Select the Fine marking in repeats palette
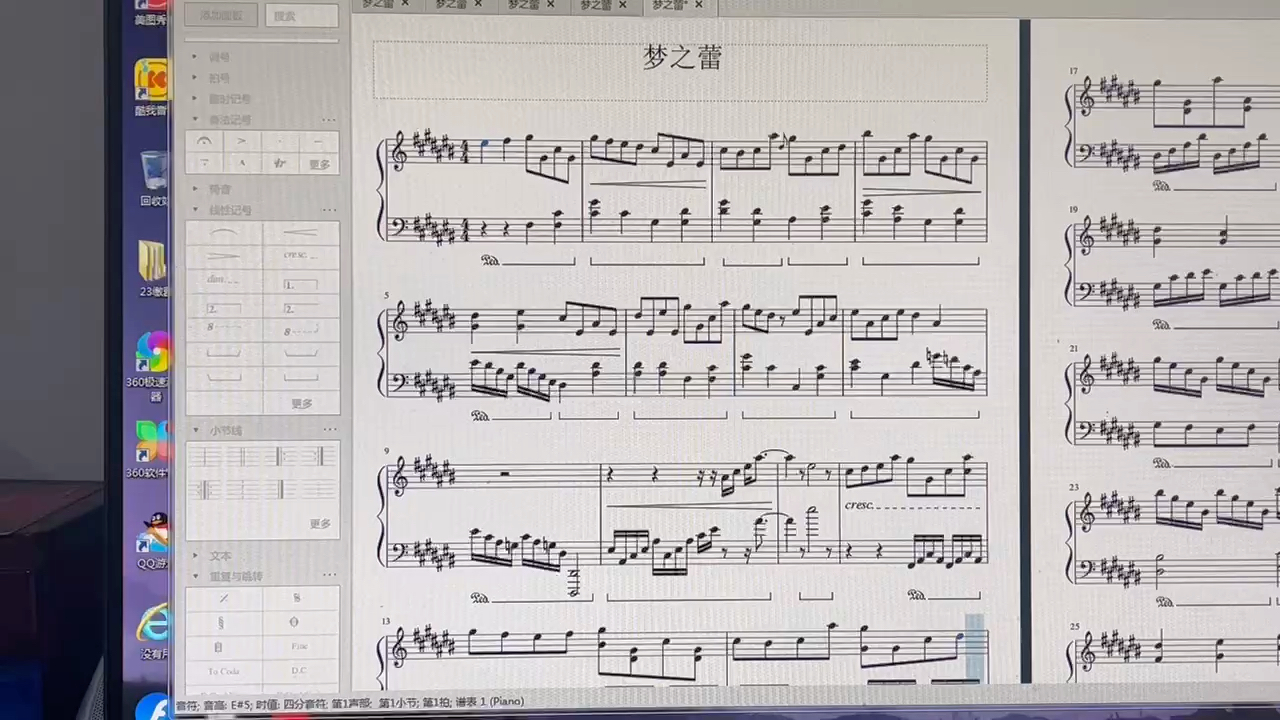Viewport: 1280px width, 720px height. pyautogui.click(x=299, y=646)
